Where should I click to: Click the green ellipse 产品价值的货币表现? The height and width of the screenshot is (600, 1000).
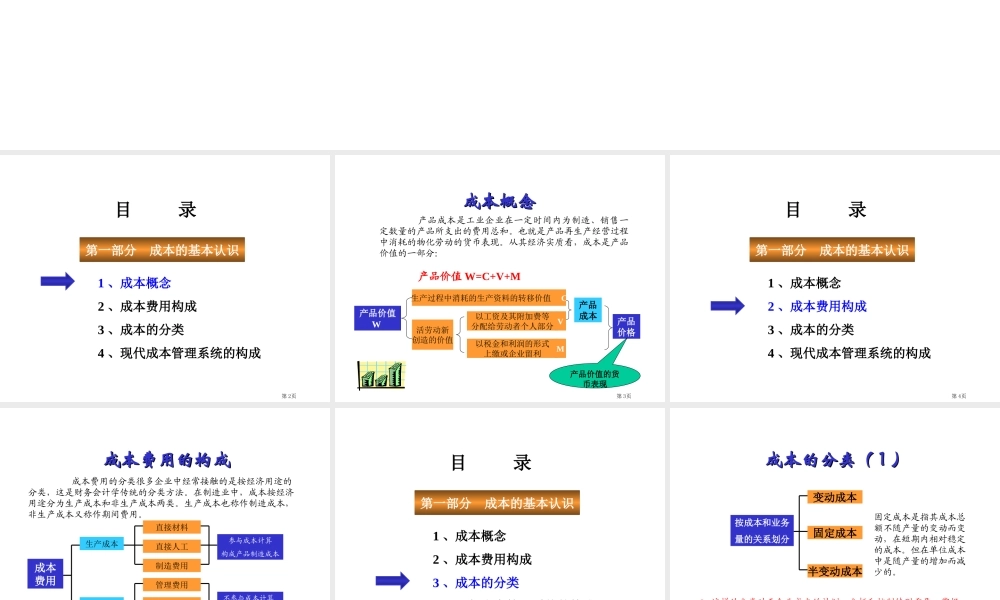tap(594, 376)
